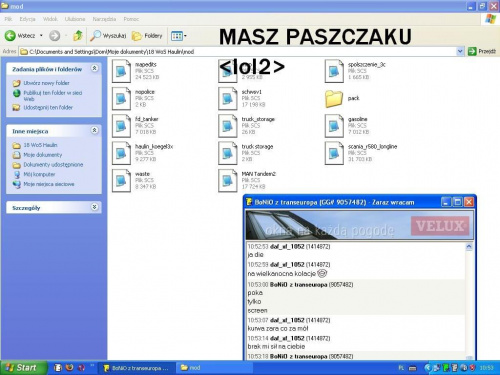The width and height of the screenshot is (500, 375).
Task: Click the Wstecz back arrow icon
Action: click(x=10, y=36)
